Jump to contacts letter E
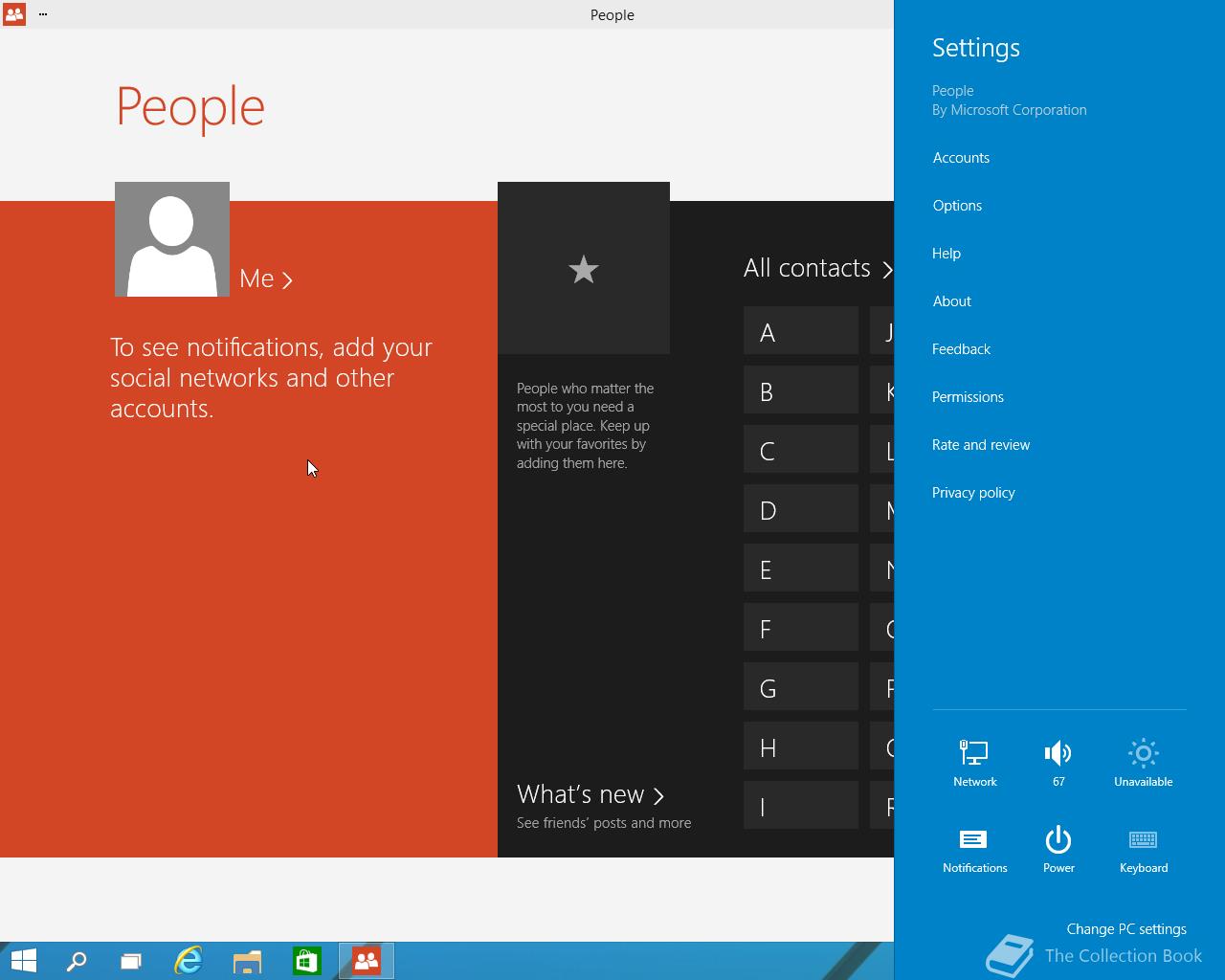 pyautogui.click(x=801, y=568)
